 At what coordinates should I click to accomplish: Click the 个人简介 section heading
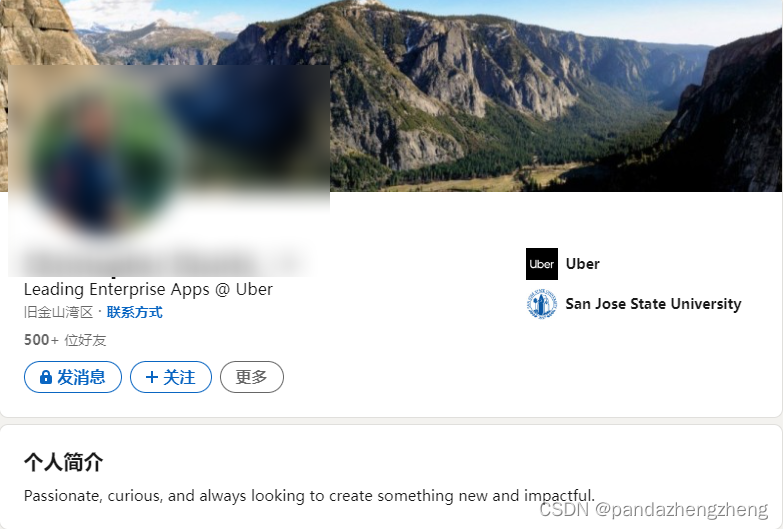(63, 462)
